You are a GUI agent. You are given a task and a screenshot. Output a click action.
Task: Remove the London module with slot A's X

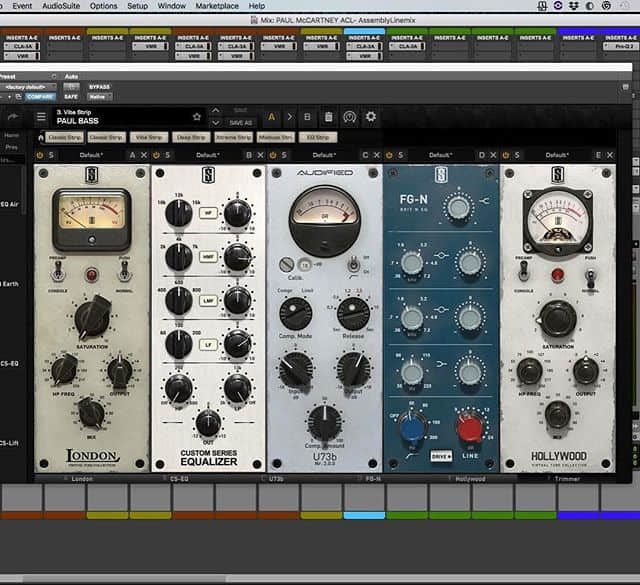point(144,155)
